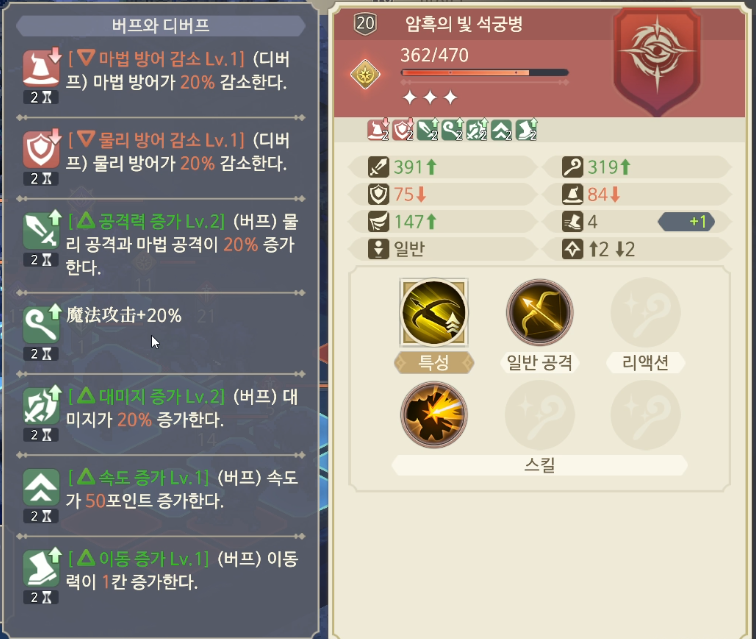This screenshot has height=639, width=756.
Task: Click the +1 movement bonus indicator
Action: click(x=686, y=221)
